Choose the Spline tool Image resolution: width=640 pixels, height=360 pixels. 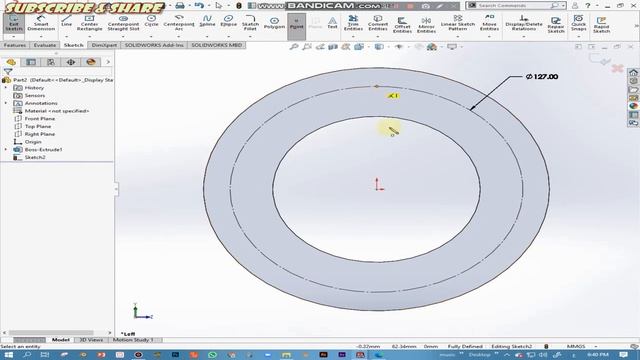pos(207,21)
